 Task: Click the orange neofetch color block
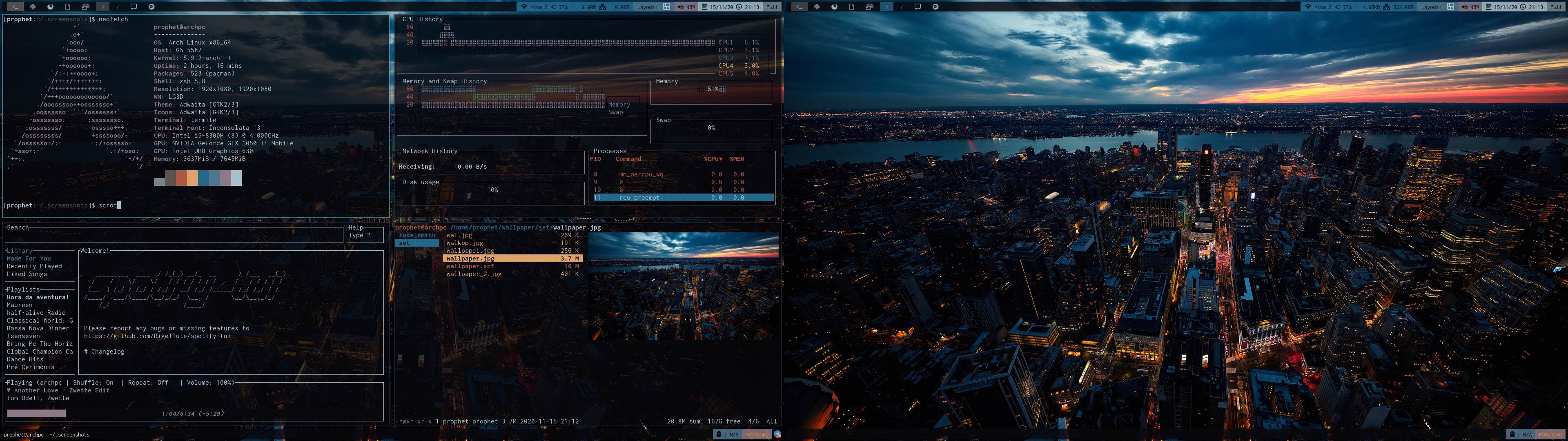[192, 178]
